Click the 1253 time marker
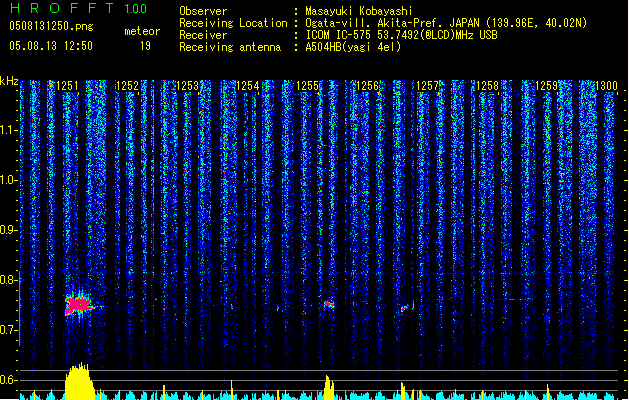Viewport: 629px width, 400px height. point(187,86)
